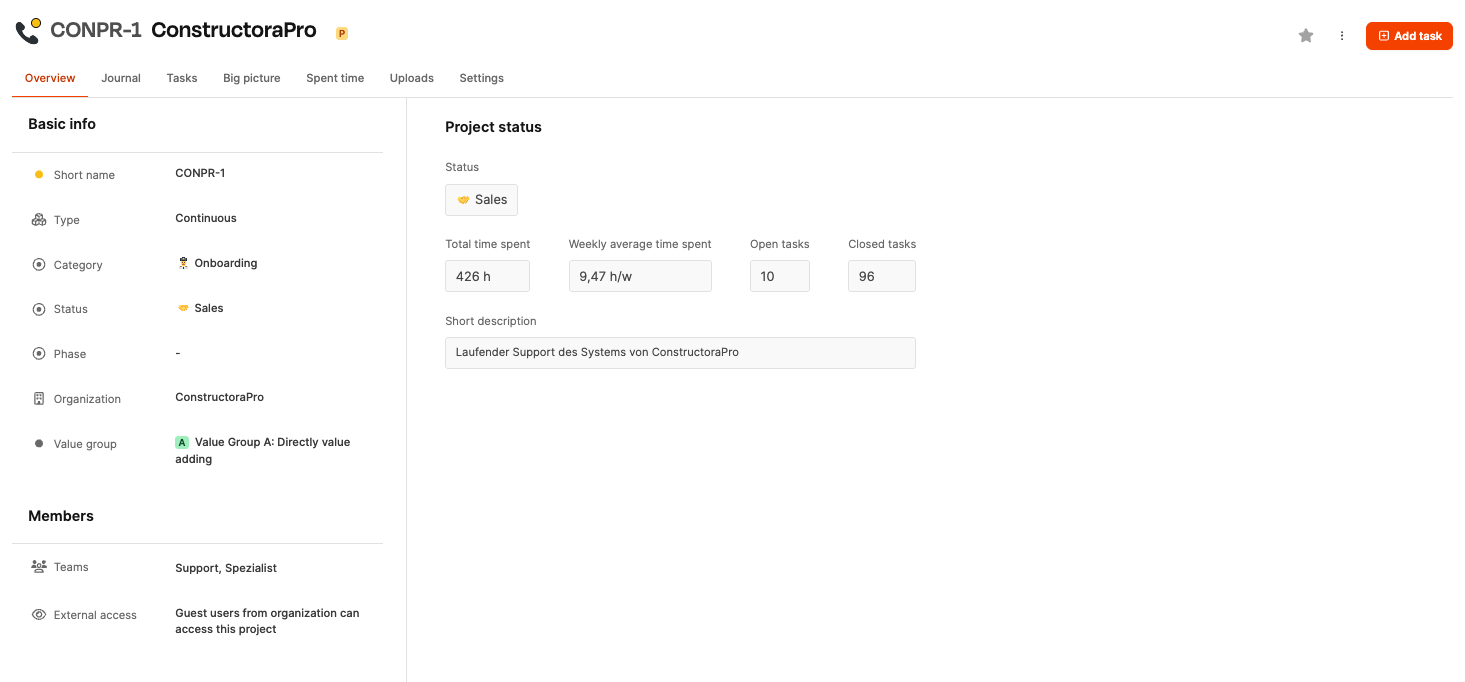
Task: Go to the Spent time tab
Action: click(335, 78)
